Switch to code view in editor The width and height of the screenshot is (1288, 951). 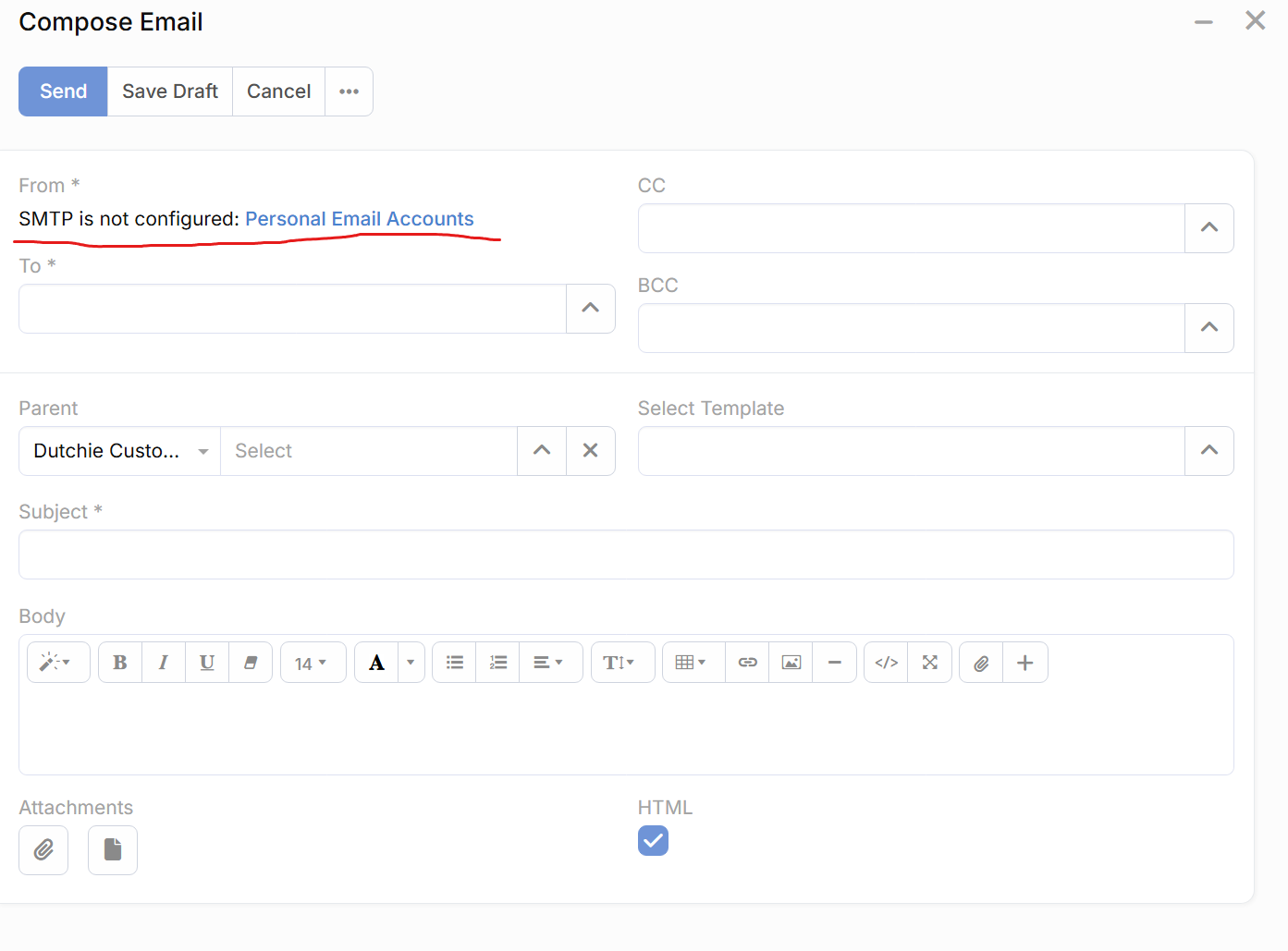point(886,663)
